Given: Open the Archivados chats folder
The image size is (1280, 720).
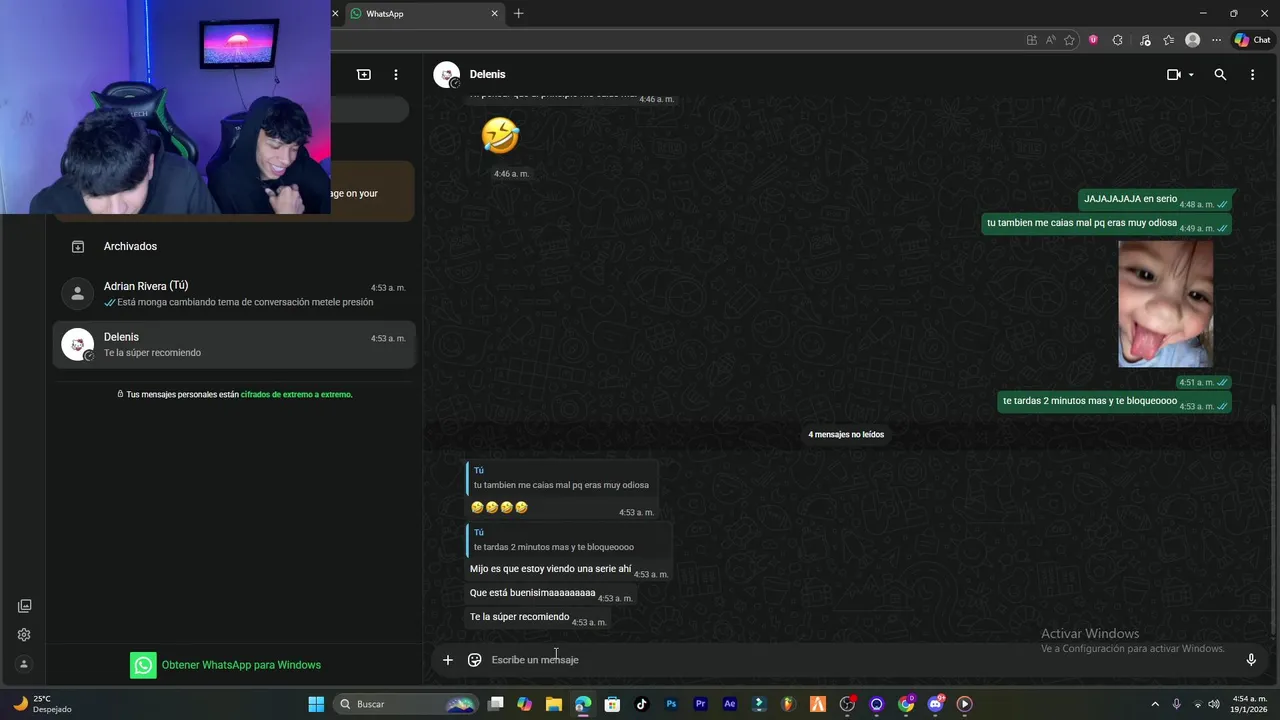Looking at the screenshot, I should click(234, 246).
